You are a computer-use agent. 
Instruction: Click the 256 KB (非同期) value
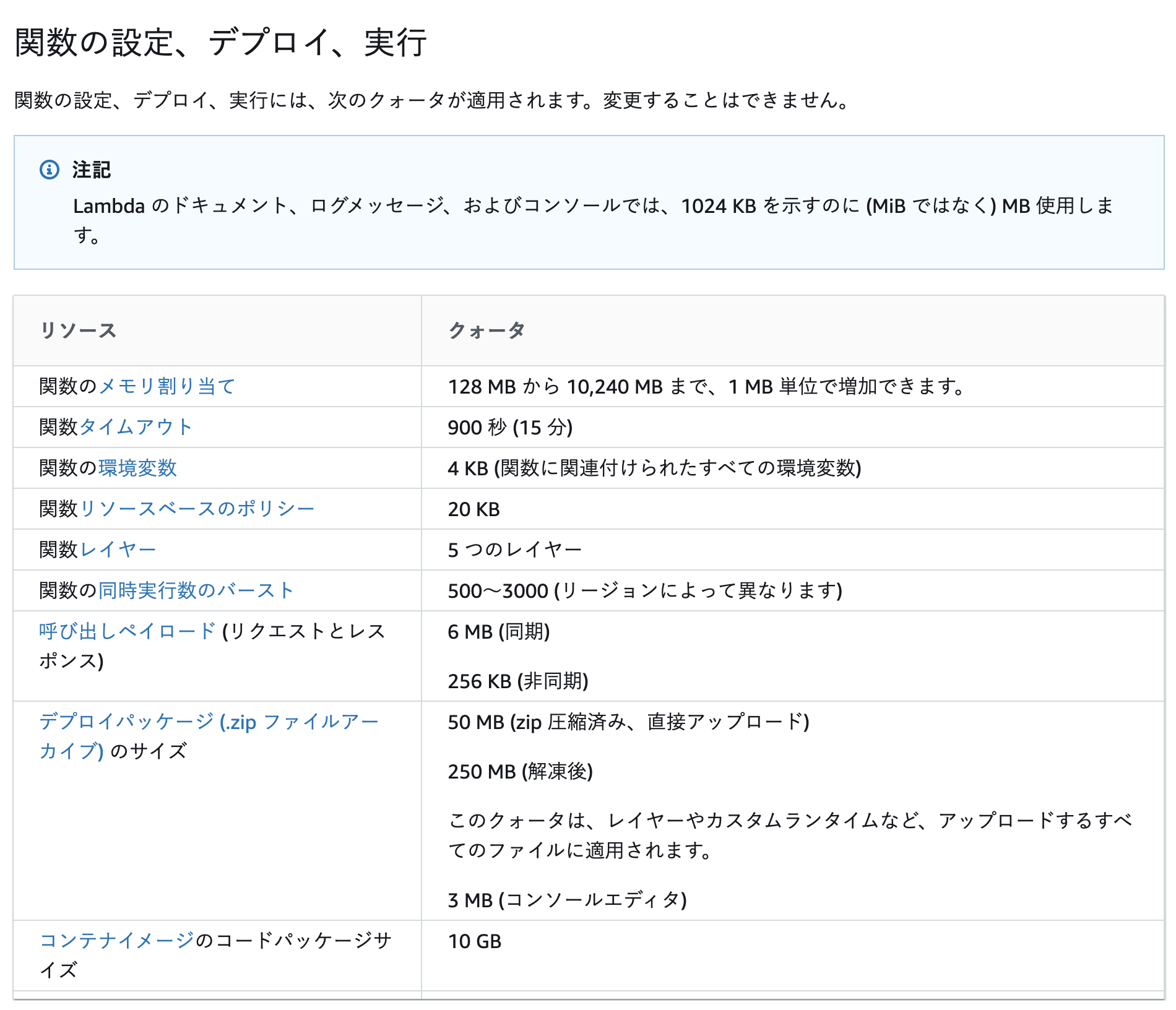(x=518, y=681)
